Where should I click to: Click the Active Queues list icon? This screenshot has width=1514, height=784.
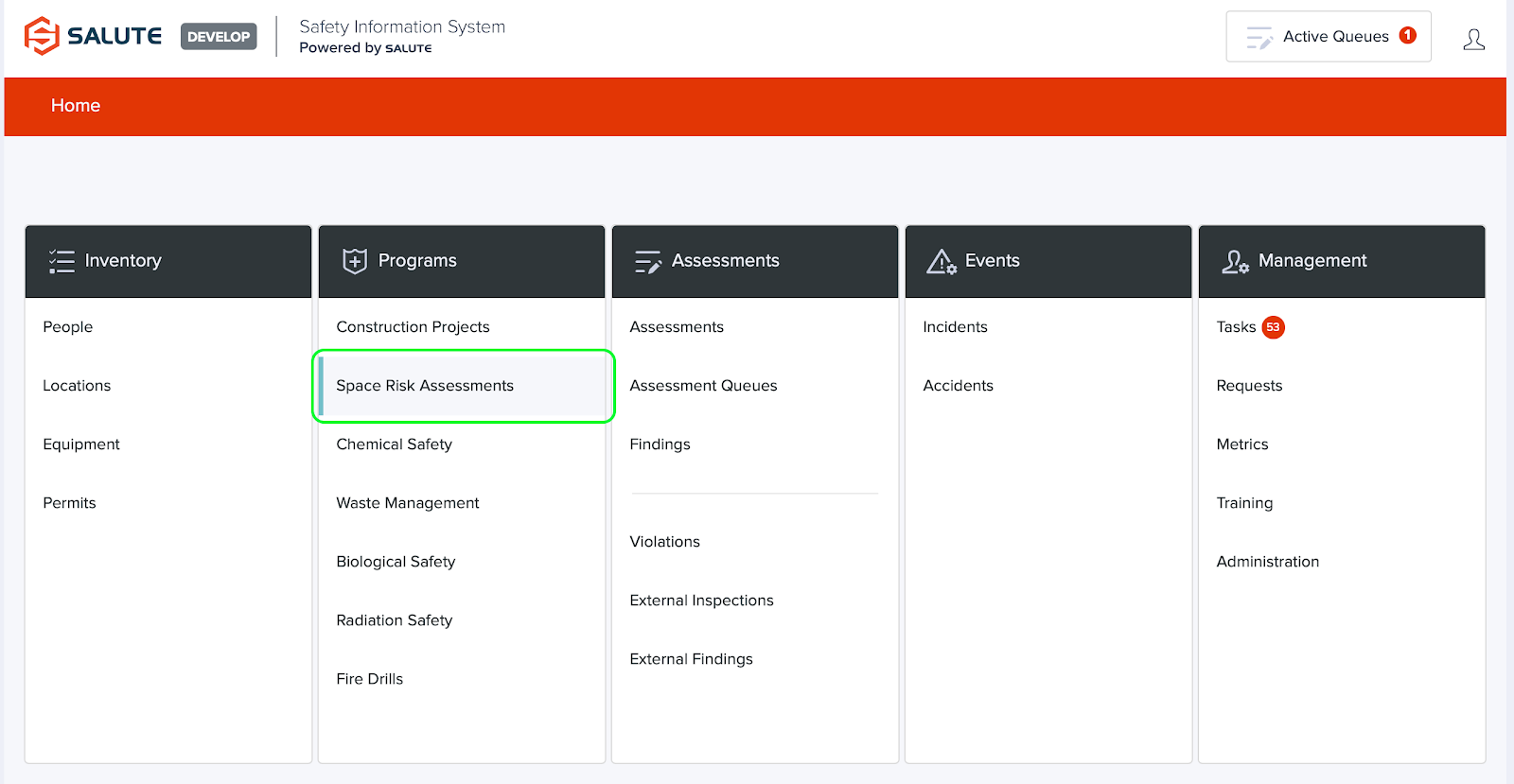[1259, 37]
